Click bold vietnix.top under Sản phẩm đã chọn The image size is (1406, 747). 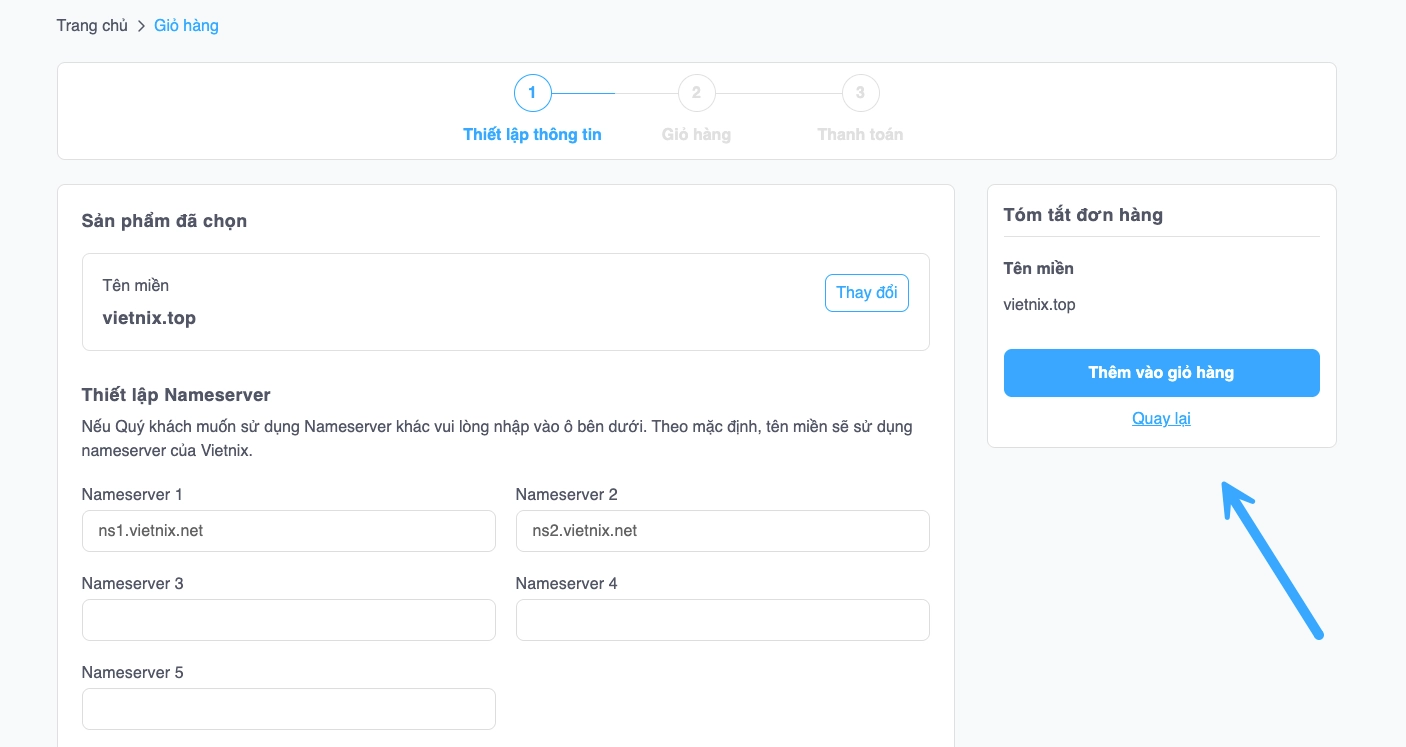click(149, 318)
